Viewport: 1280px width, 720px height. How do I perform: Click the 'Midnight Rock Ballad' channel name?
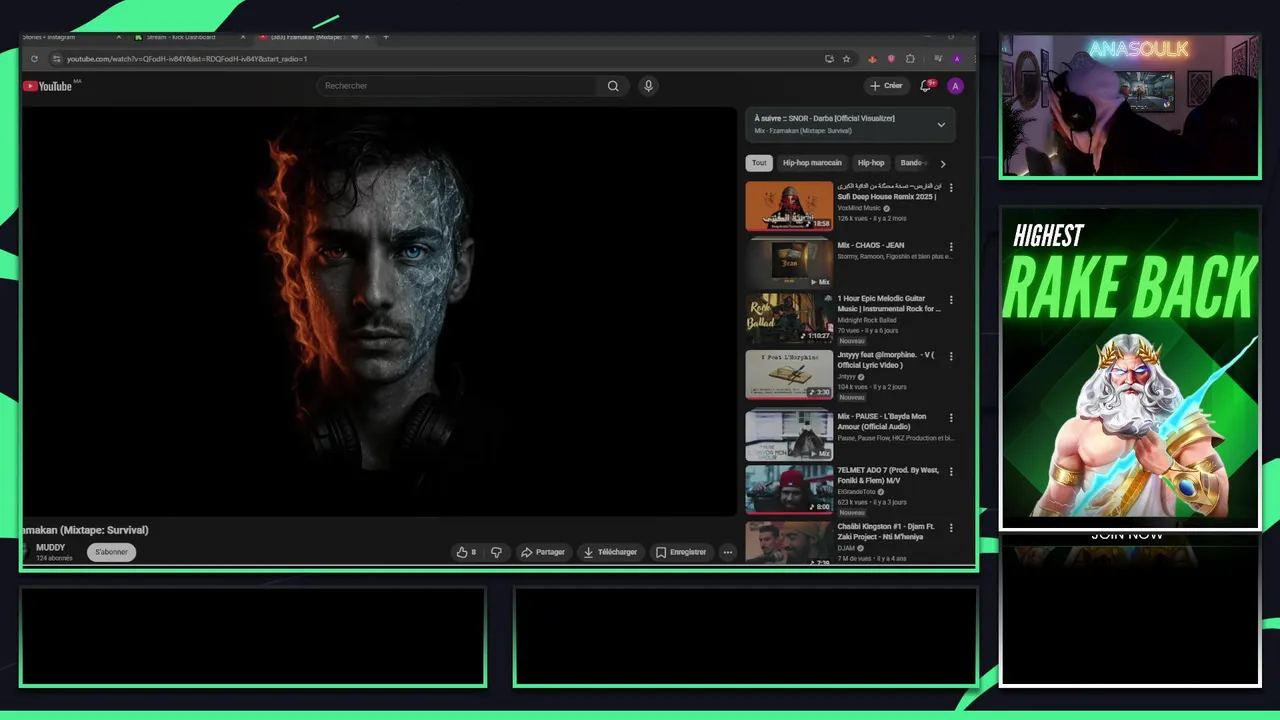(x=866, y=320)
